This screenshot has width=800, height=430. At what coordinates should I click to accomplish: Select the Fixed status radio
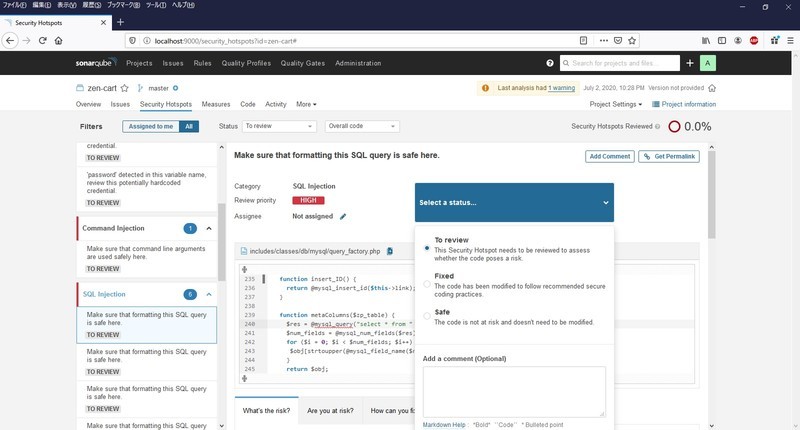coord(427,284)
